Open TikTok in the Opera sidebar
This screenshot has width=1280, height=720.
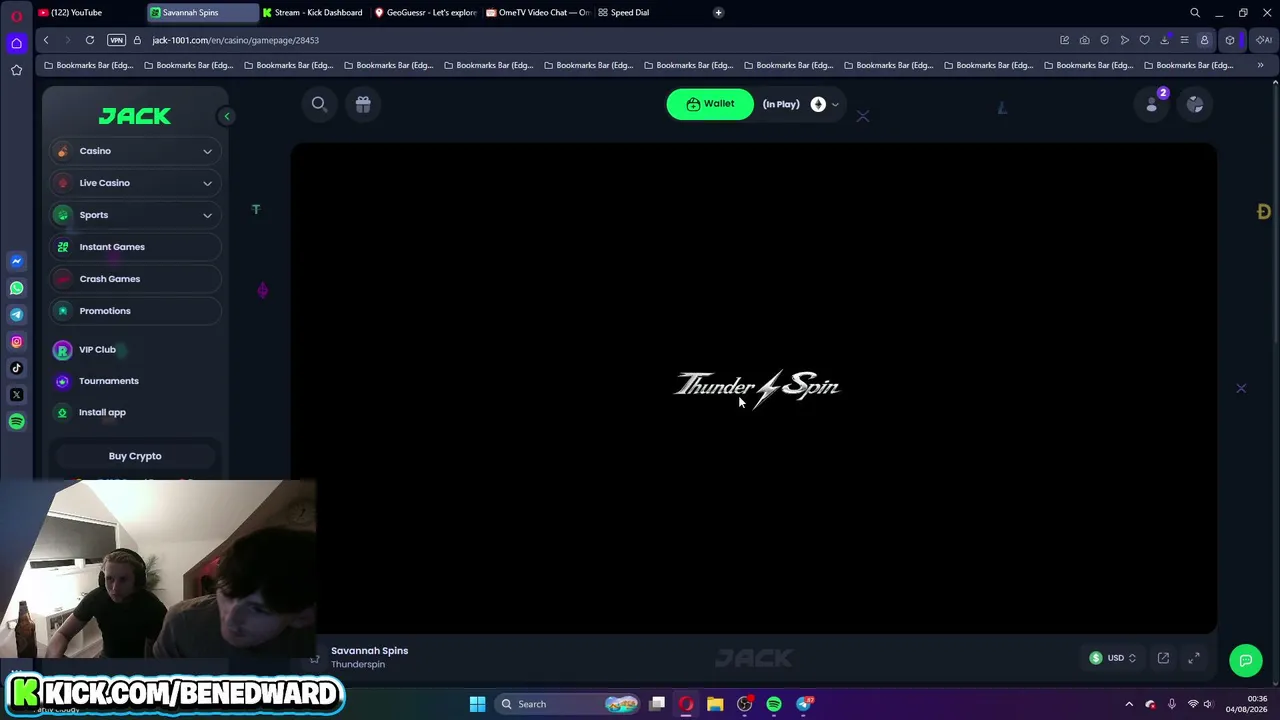16,368
